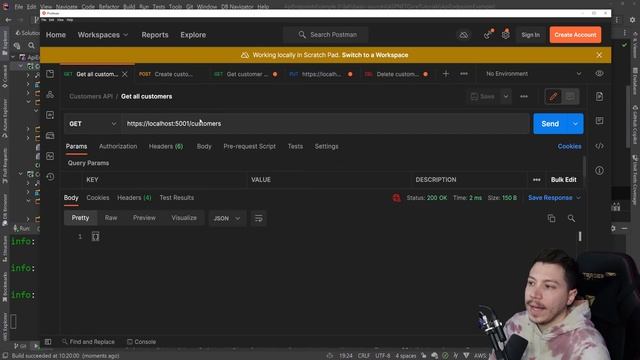This screenshot has width=640, height=360.
Task: Select the Raw response view
Action: point(111,218)
